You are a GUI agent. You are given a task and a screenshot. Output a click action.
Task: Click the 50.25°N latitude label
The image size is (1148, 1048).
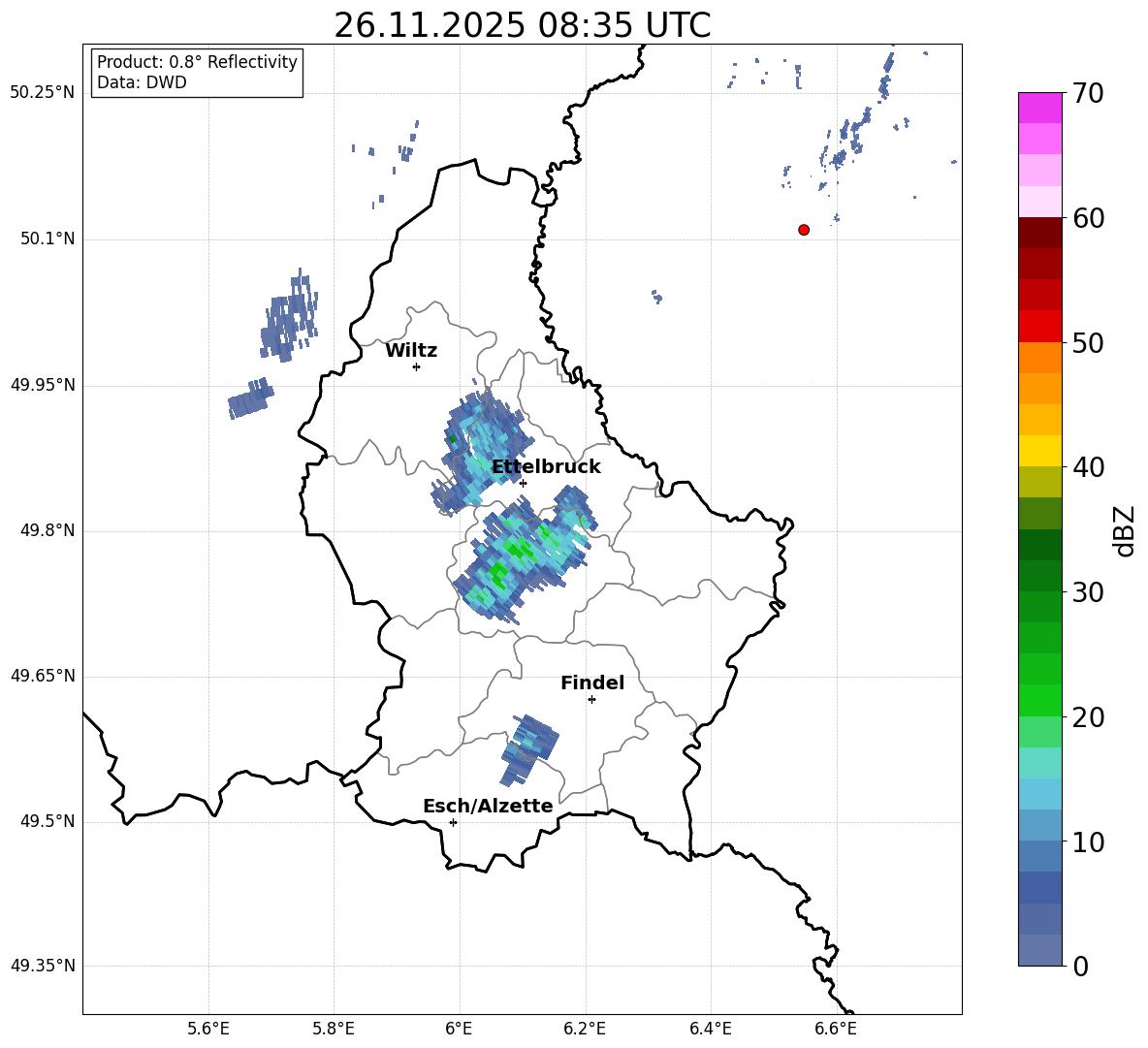(x=43, y=93)
